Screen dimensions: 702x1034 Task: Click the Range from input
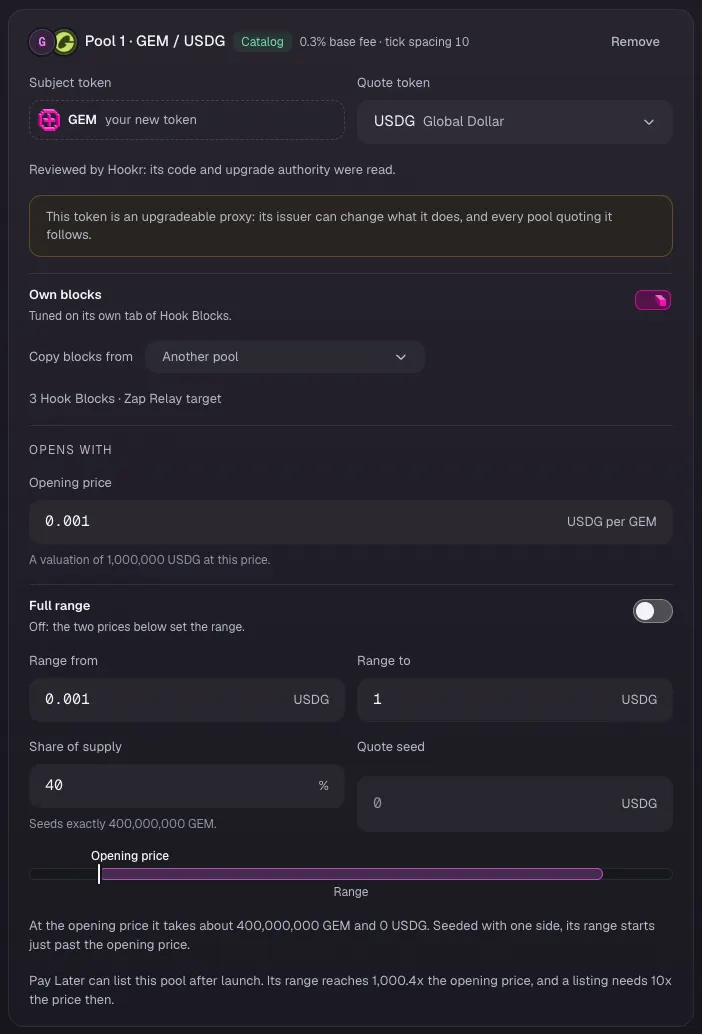point(187,699)
